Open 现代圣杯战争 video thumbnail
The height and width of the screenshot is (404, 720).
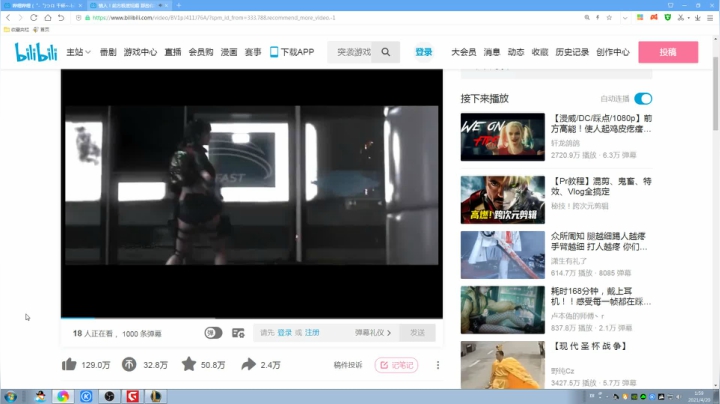pos(503,365)
